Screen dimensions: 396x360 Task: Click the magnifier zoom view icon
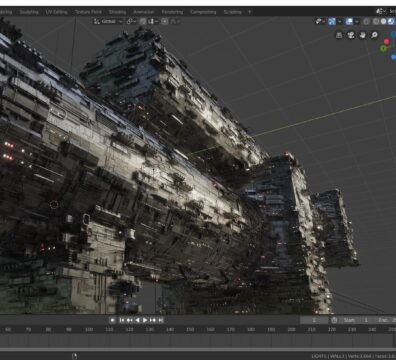[374, 35]
